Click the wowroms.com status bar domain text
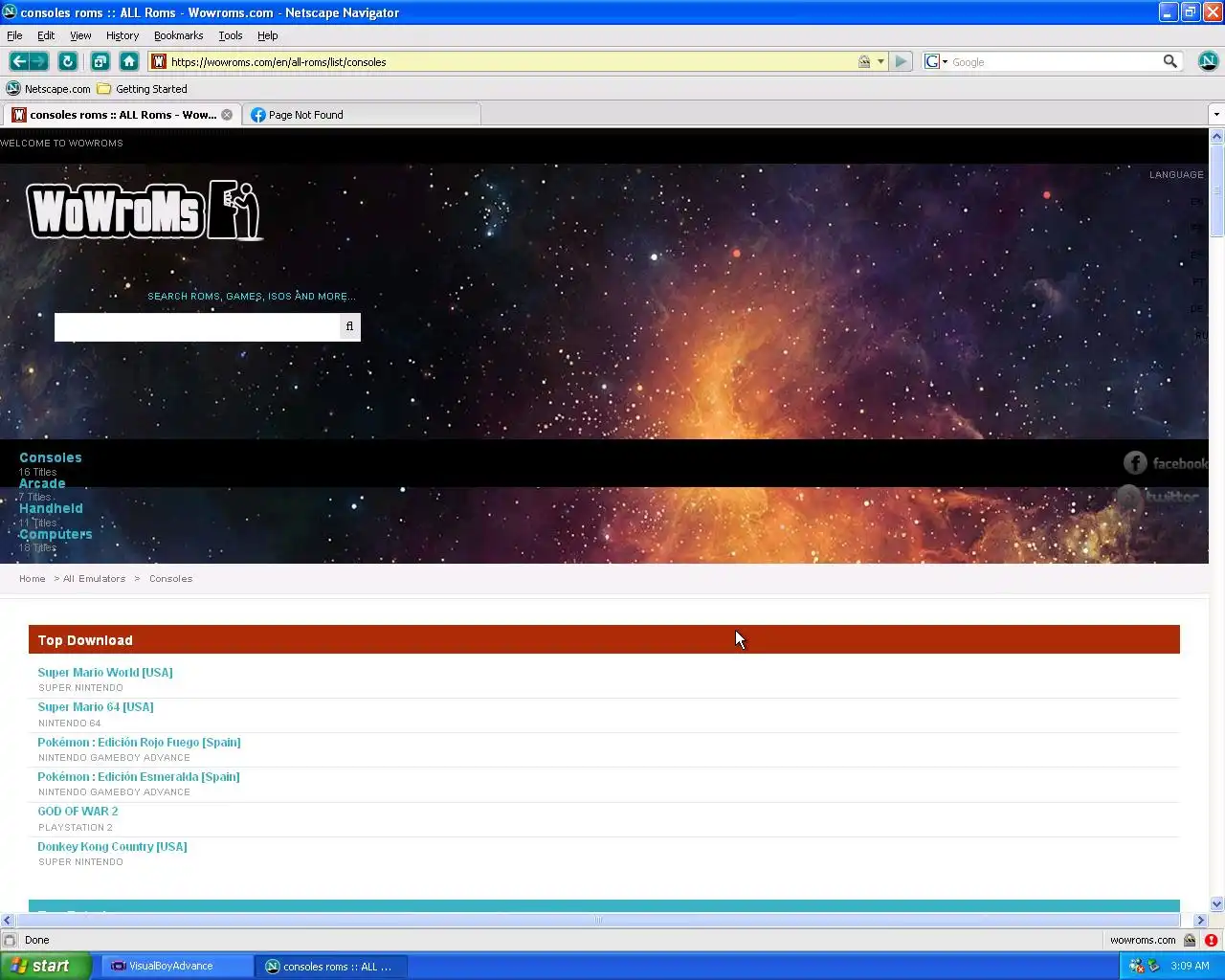The width and height of the screenshot is (1225, 980). (x=1143, y=940)
